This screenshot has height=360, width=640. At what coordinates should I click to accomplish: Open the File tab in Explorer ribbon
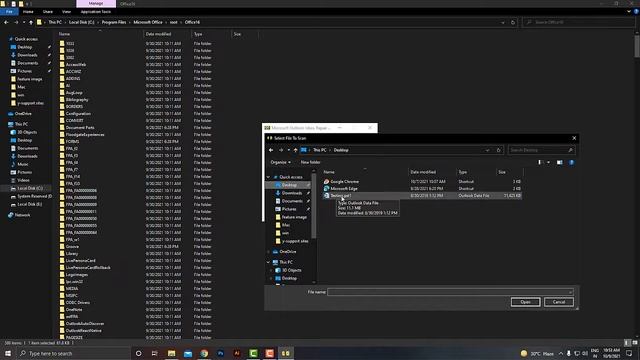coord(9,12)
